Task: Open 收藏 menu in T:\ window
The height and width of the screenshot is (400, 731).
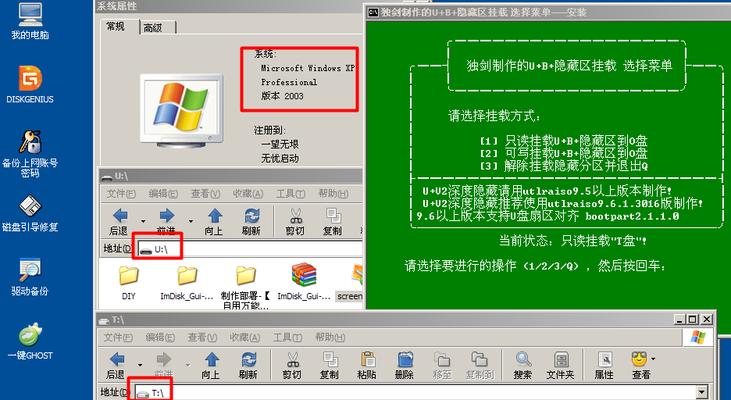Action: (244, 337)
